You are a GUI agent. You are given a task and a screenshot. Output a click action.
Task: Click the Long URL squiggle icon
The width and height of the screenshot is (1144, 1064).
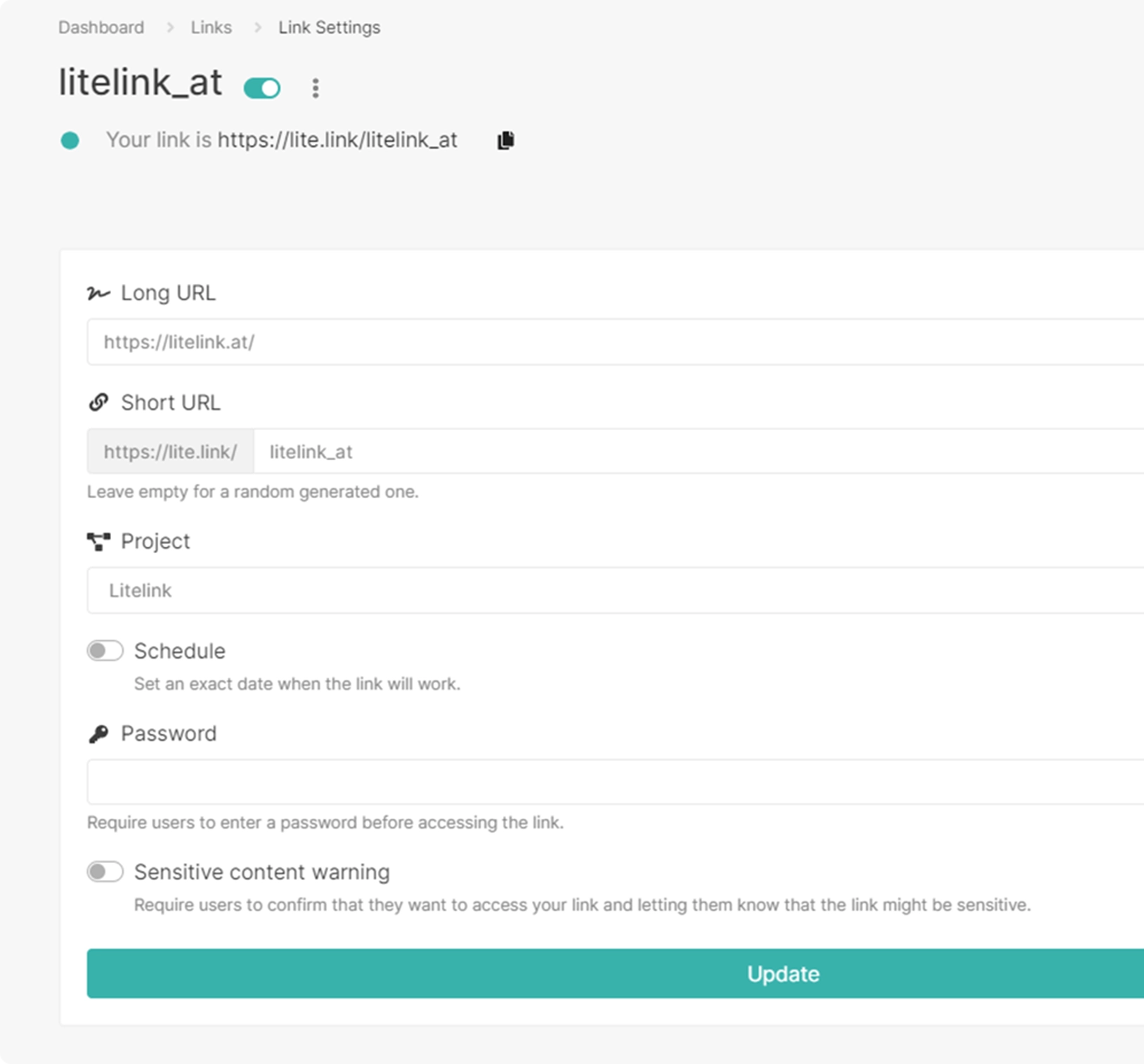point(98,293)
